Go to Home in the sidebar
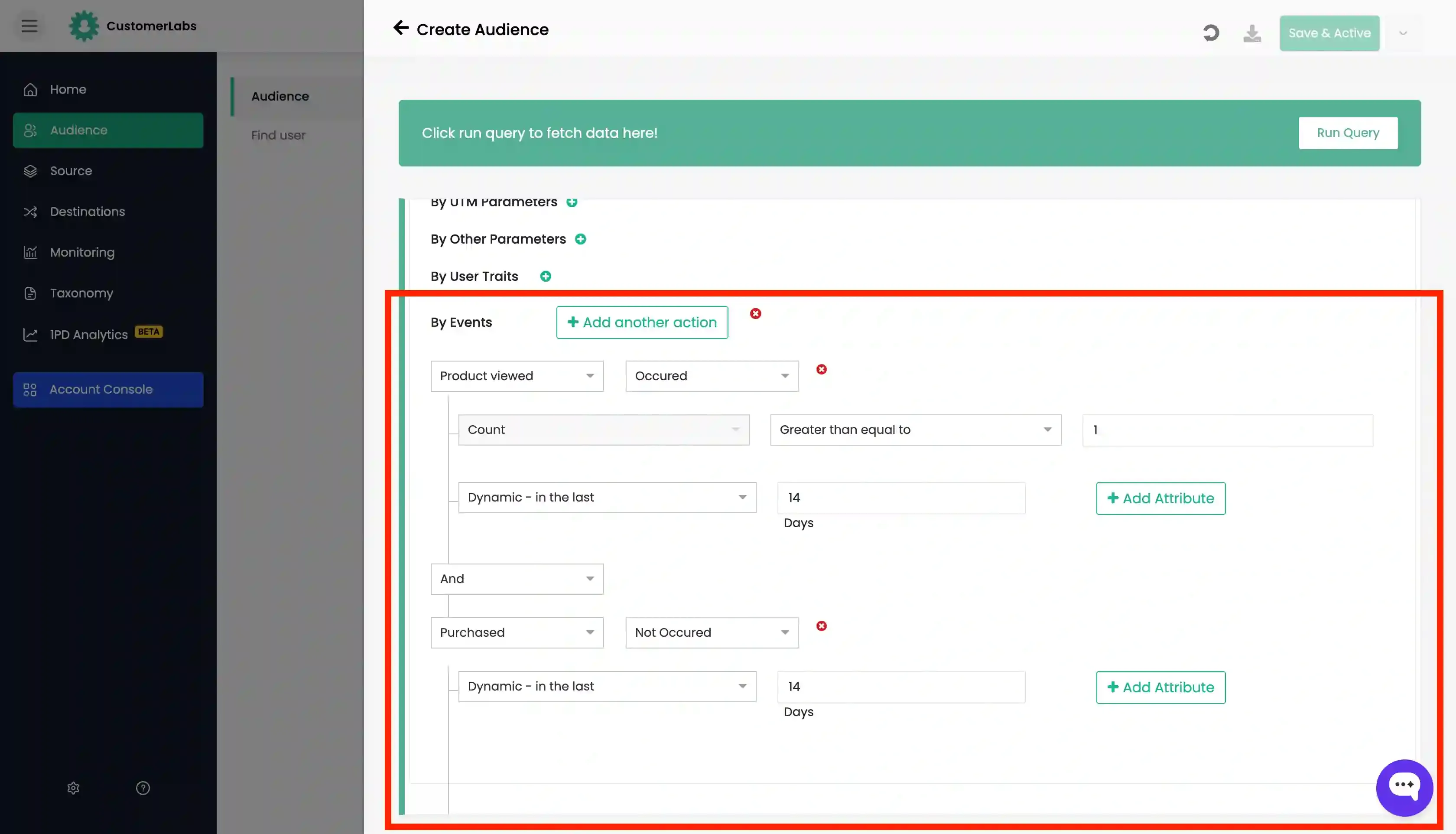 (108, 89)
